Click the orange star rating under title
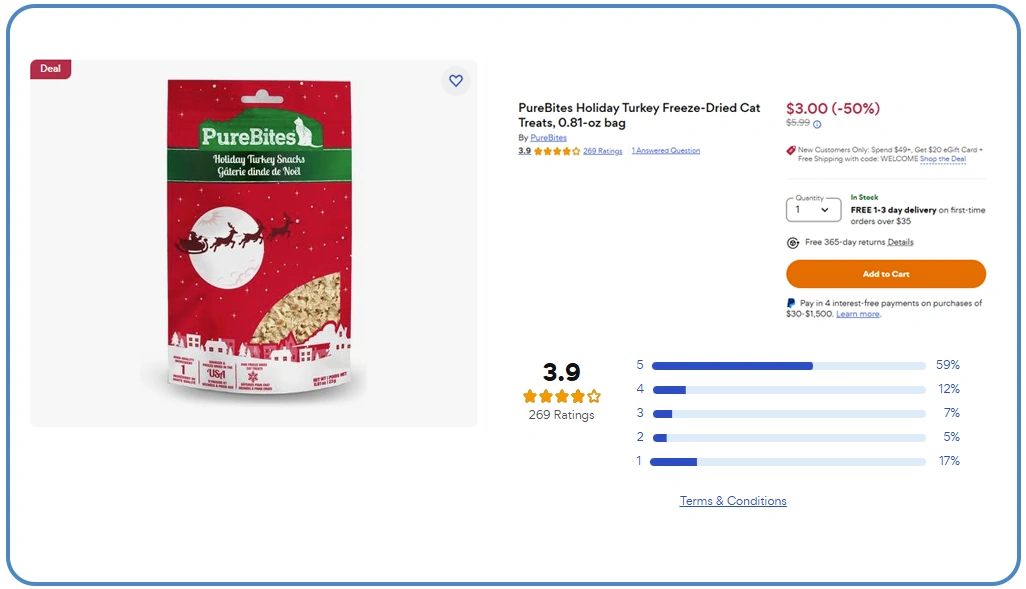The height and width of the screenshot is (589, 1026). pyautogui.click(x=556, y=151)
